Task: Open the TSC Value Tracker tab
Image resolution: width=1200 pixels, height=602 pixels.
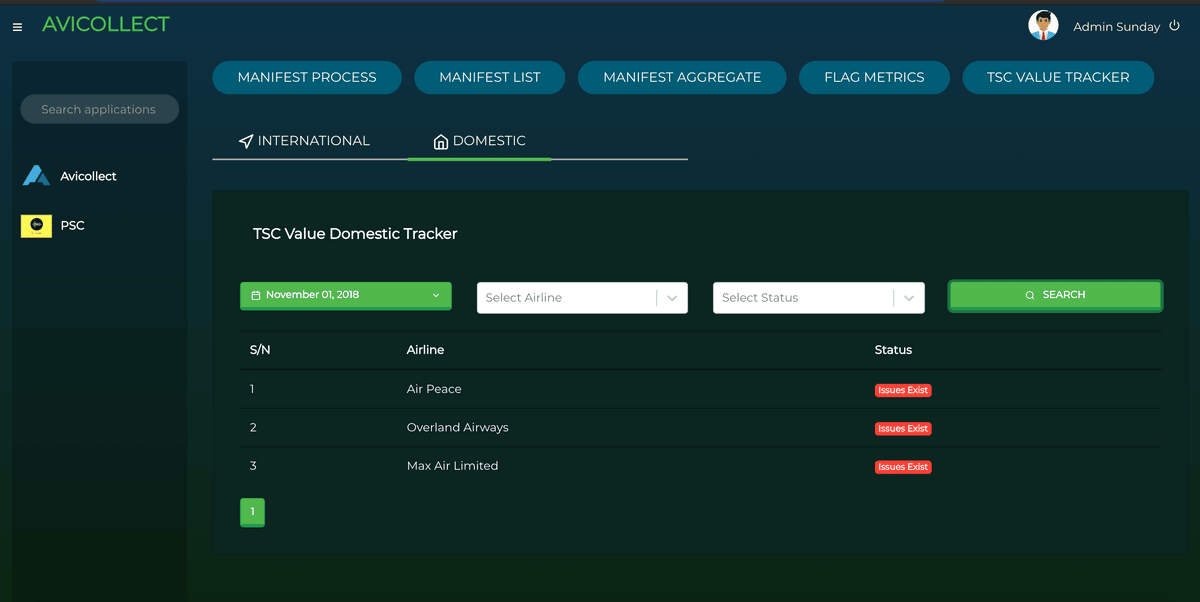Action: [x=1058, y=77]
